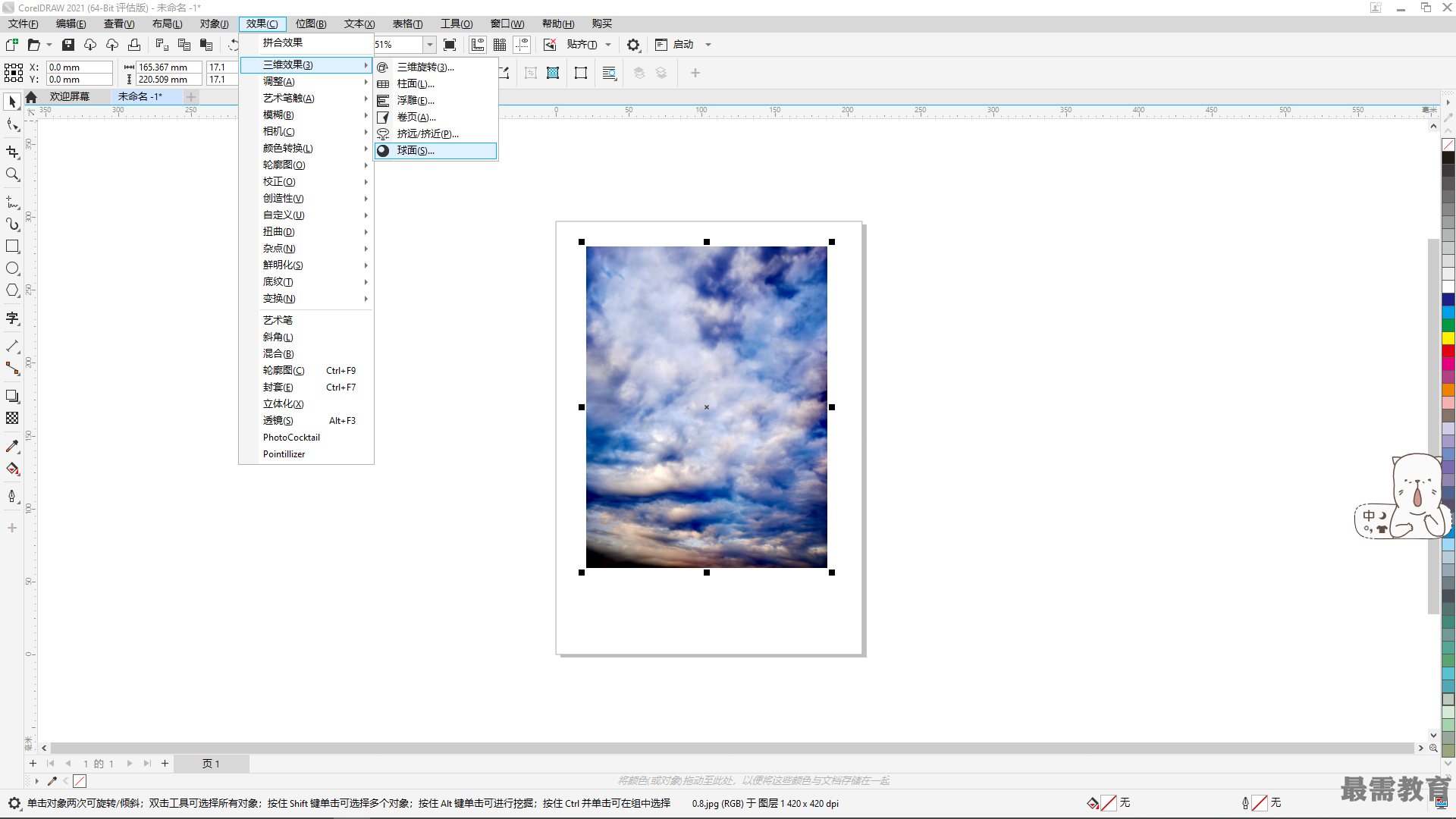Toggle show rulers button
This screenshot has height=819, width=1456.
478,45
